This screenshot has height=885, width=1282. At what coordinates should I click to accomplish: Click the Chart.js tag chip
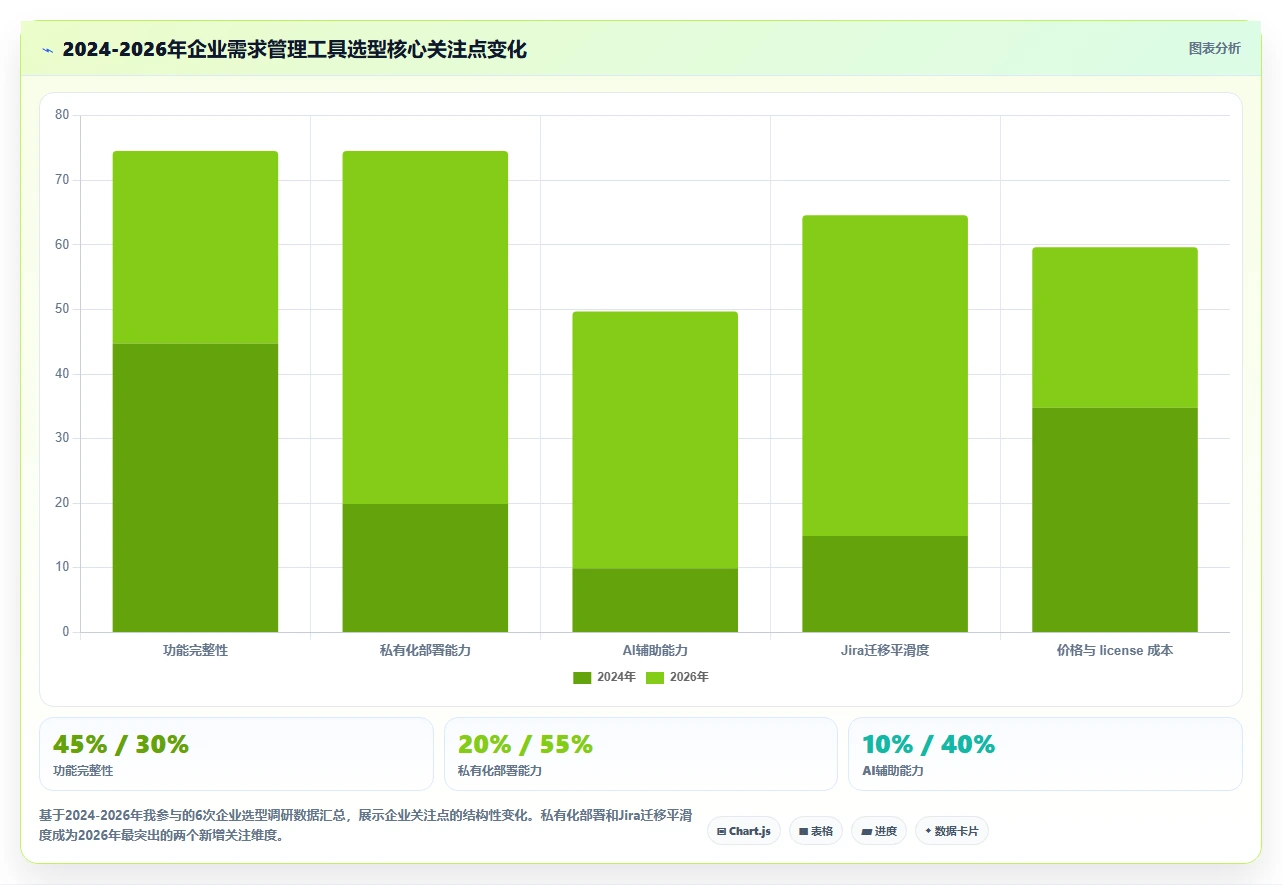tap(744, 831)
